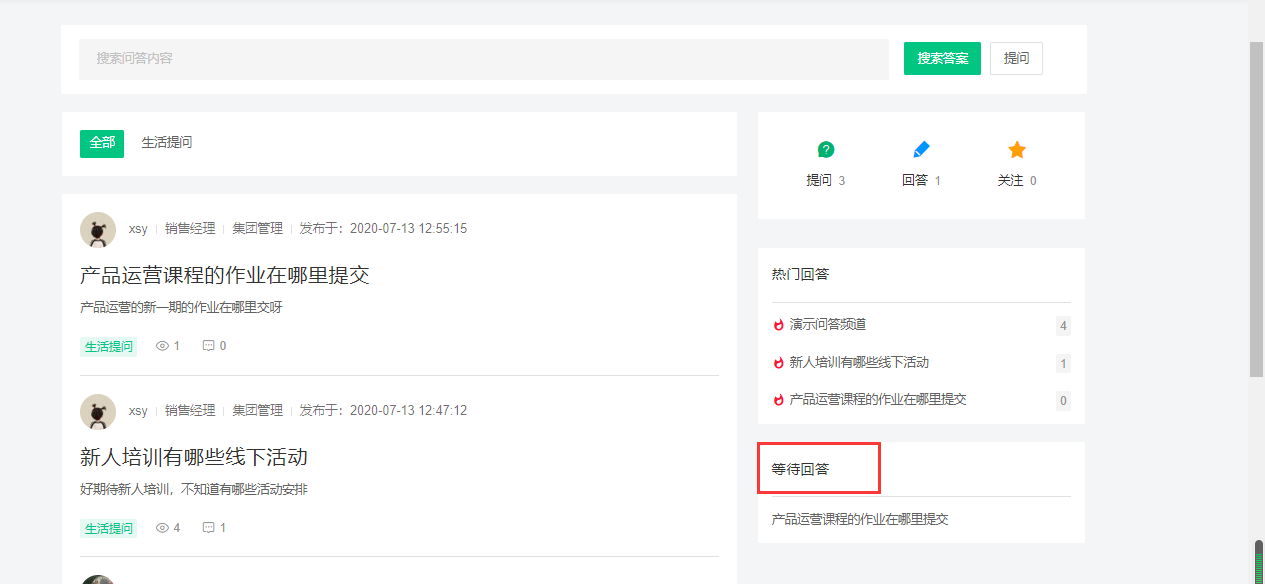Open hot answer 产品运营课程的作业在哪里提交
1265x584 pixels.
(878, 400)
